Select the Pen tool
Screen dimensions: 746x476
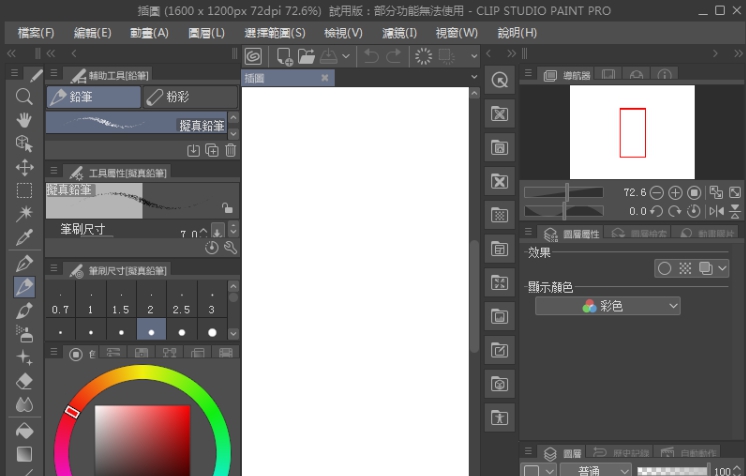point(24,264)
